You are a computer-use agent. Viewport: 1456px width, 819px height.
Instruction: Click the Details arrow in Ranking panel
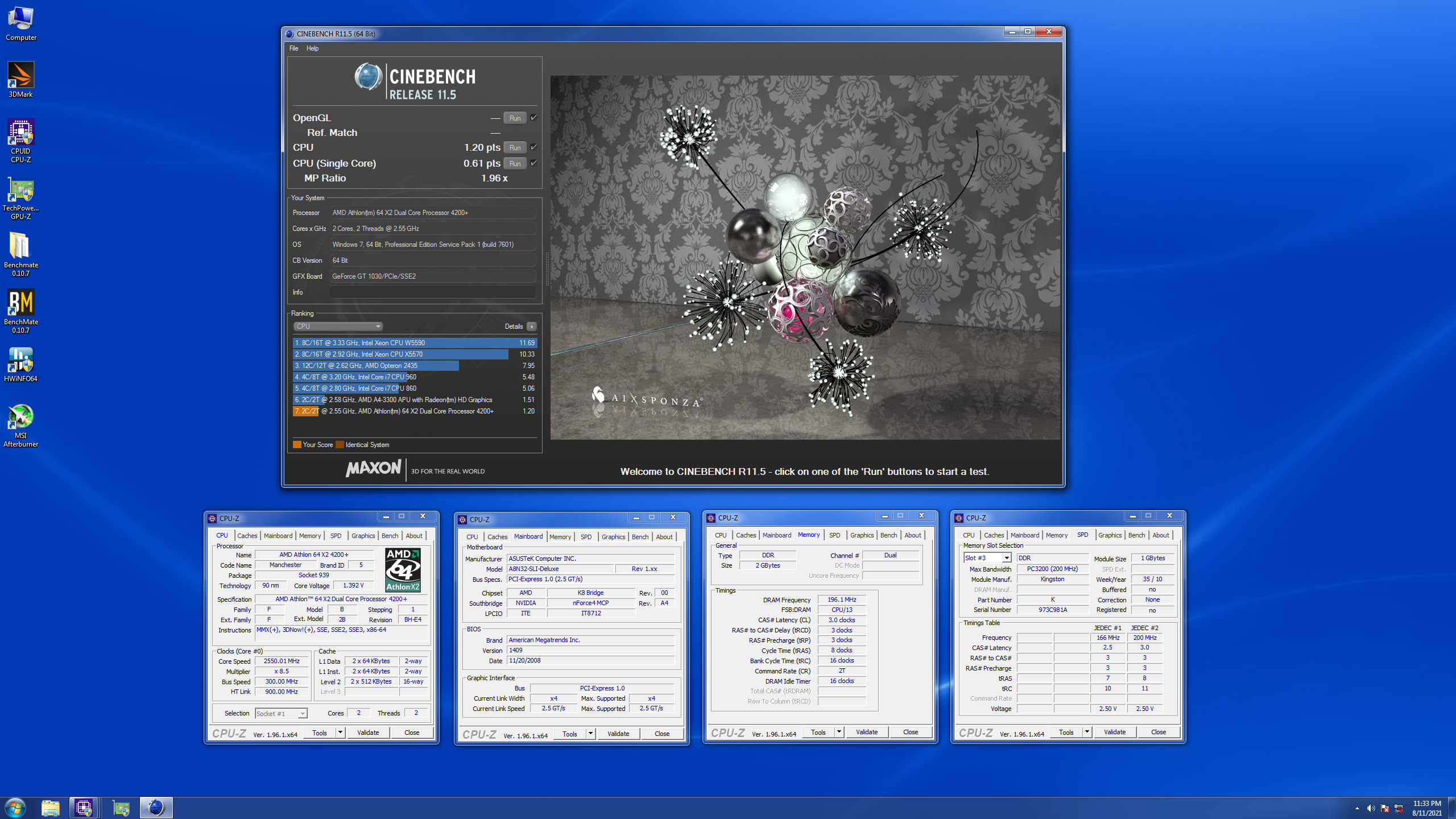(531, 326)
